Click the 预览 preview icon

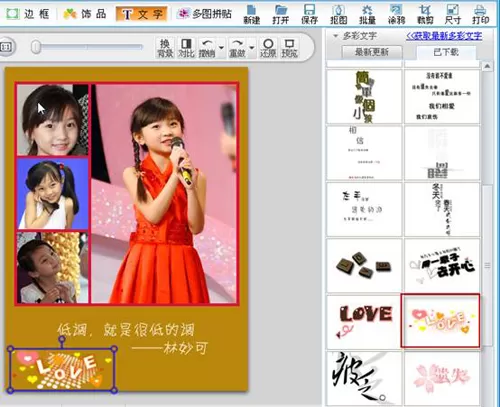pyautogui.click(x=289, y=48)
